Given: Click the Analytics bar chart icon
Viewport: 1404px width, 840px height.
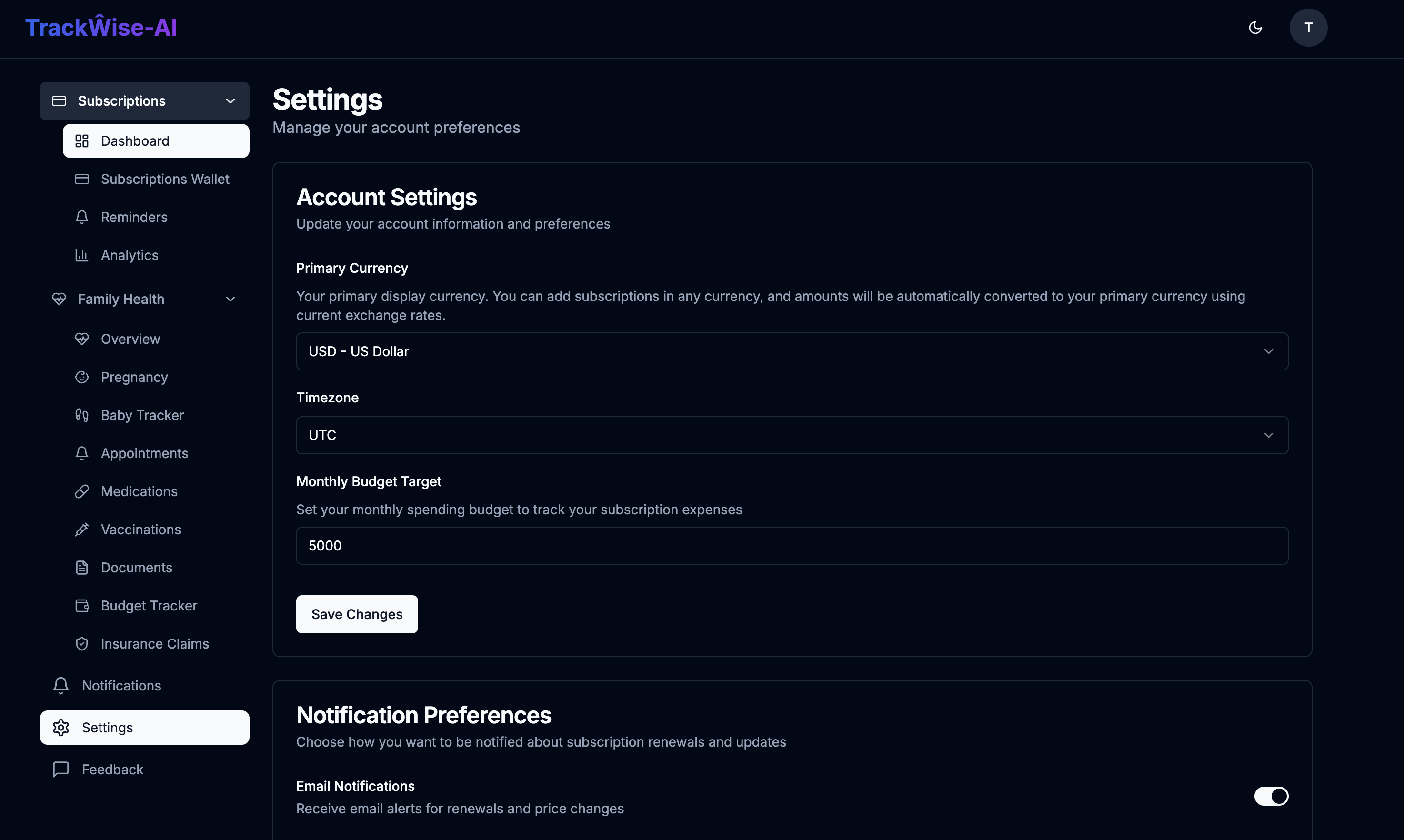Looking at the screenshot, I should pos(81,255).
